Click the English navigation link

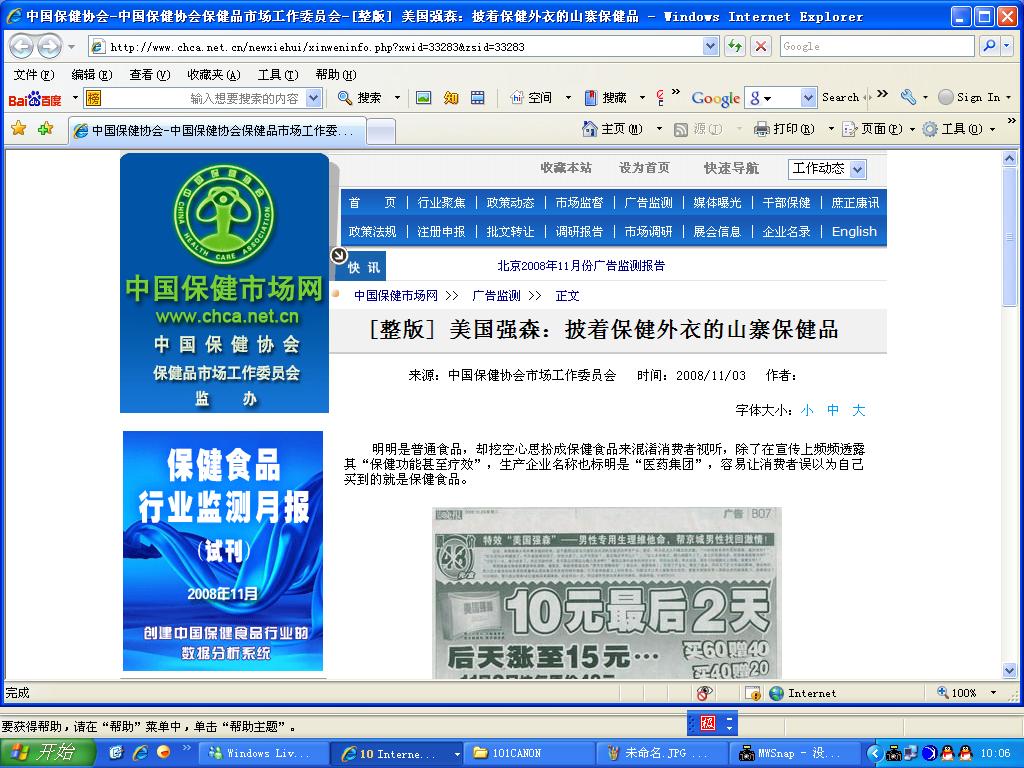(854, 231)
